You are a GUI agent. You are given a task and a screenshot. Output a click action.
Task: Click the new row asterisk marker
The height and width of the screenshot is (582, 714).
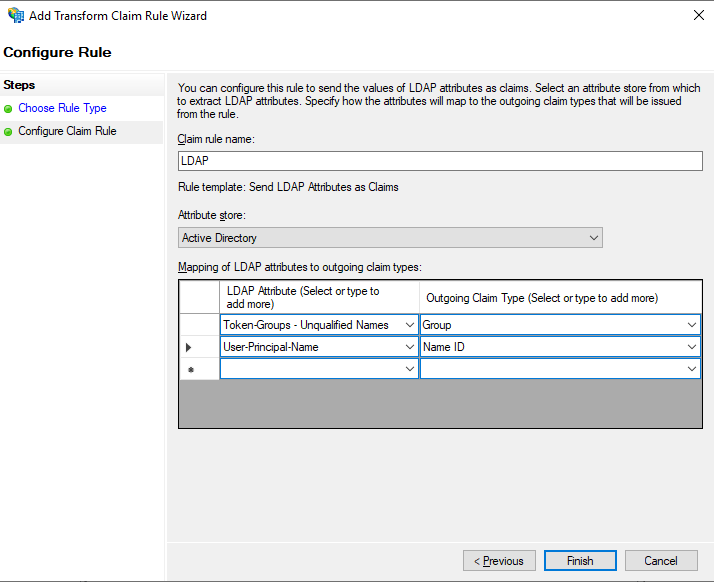pos(190,369)
